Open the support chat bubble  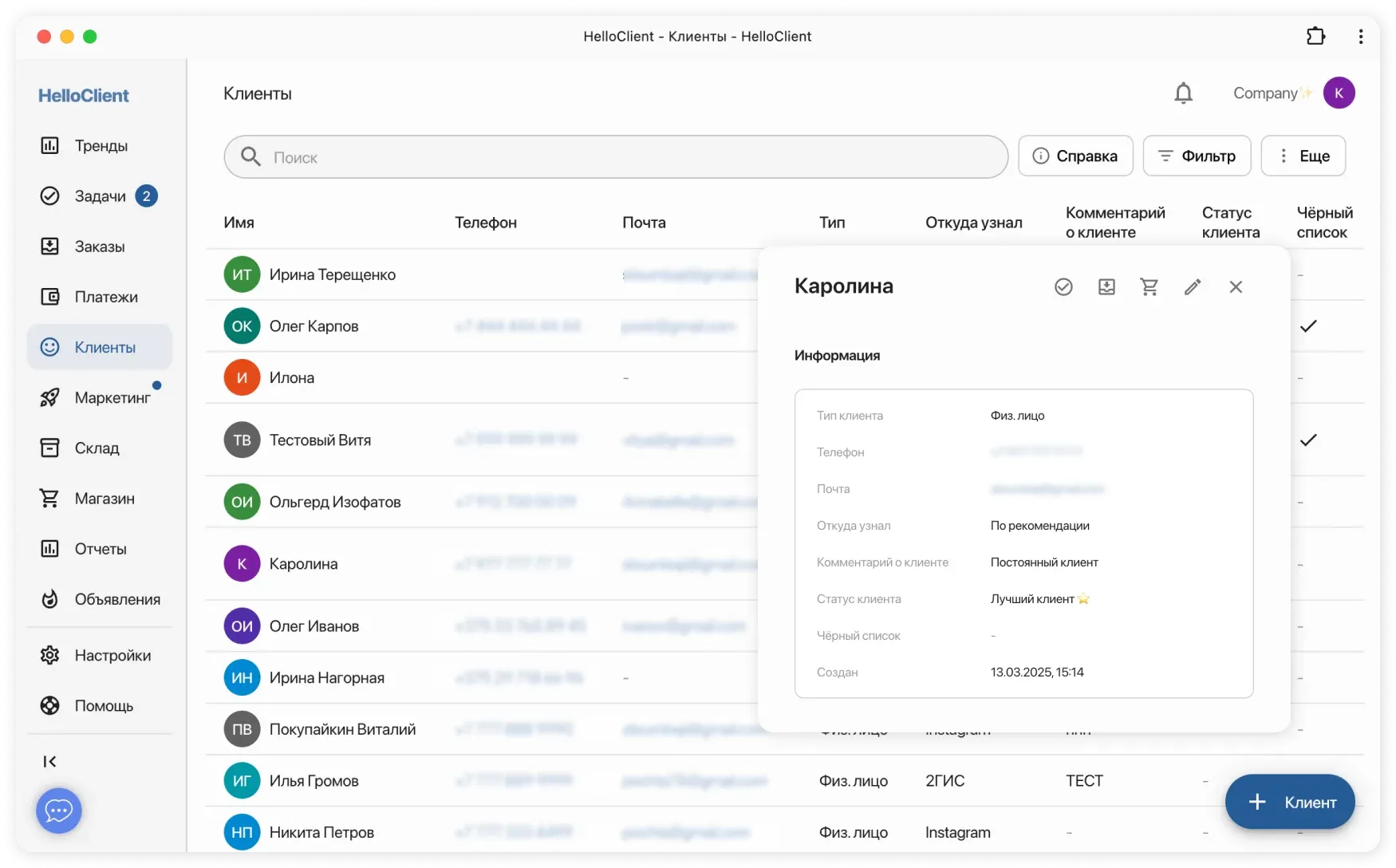click(58, 811)
